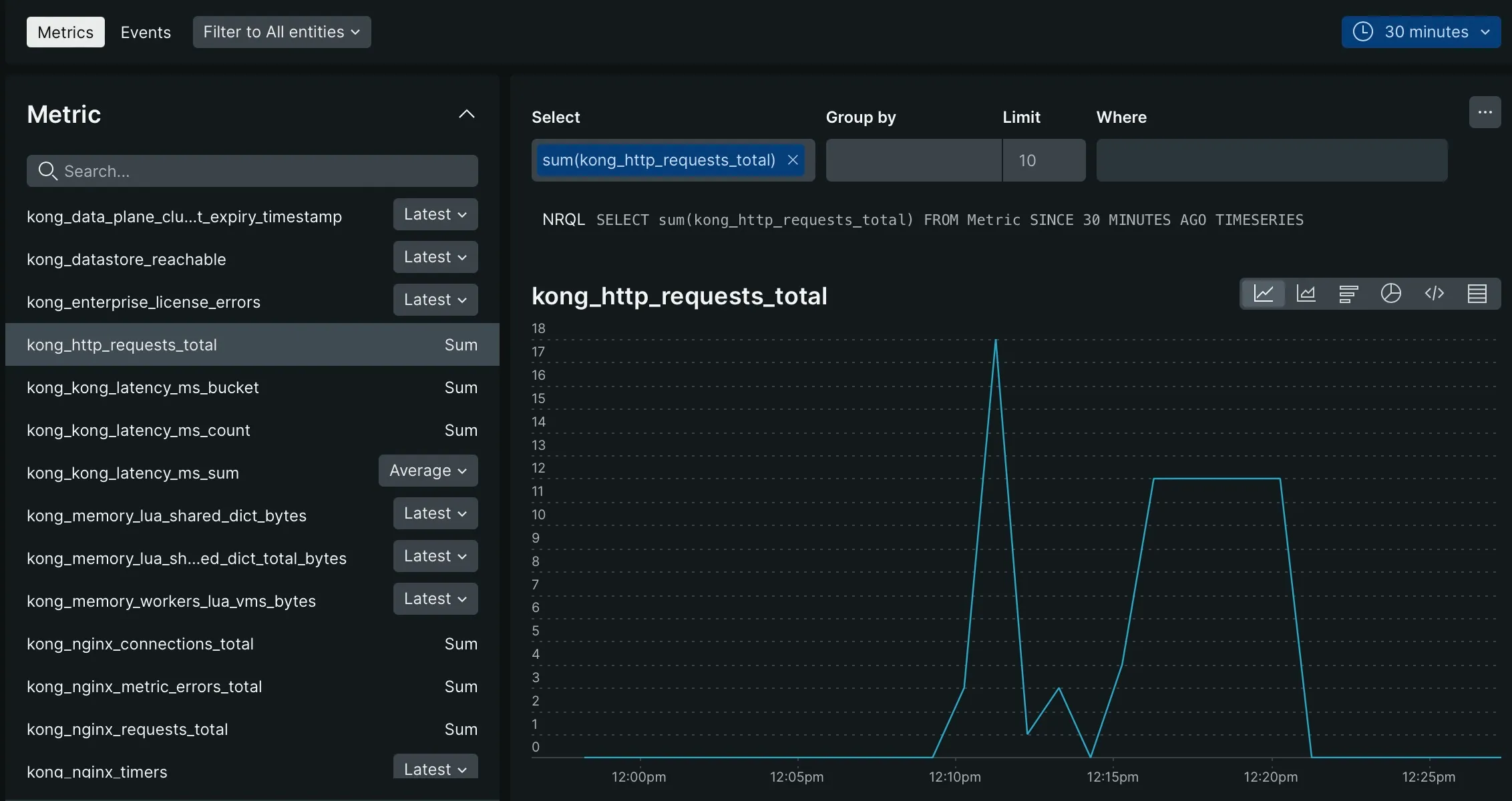The height and width of the screenshot is (801, 1512).
Task: Switch to area chart view icon
Action: pyautogui.click(x=1306, y=294)
